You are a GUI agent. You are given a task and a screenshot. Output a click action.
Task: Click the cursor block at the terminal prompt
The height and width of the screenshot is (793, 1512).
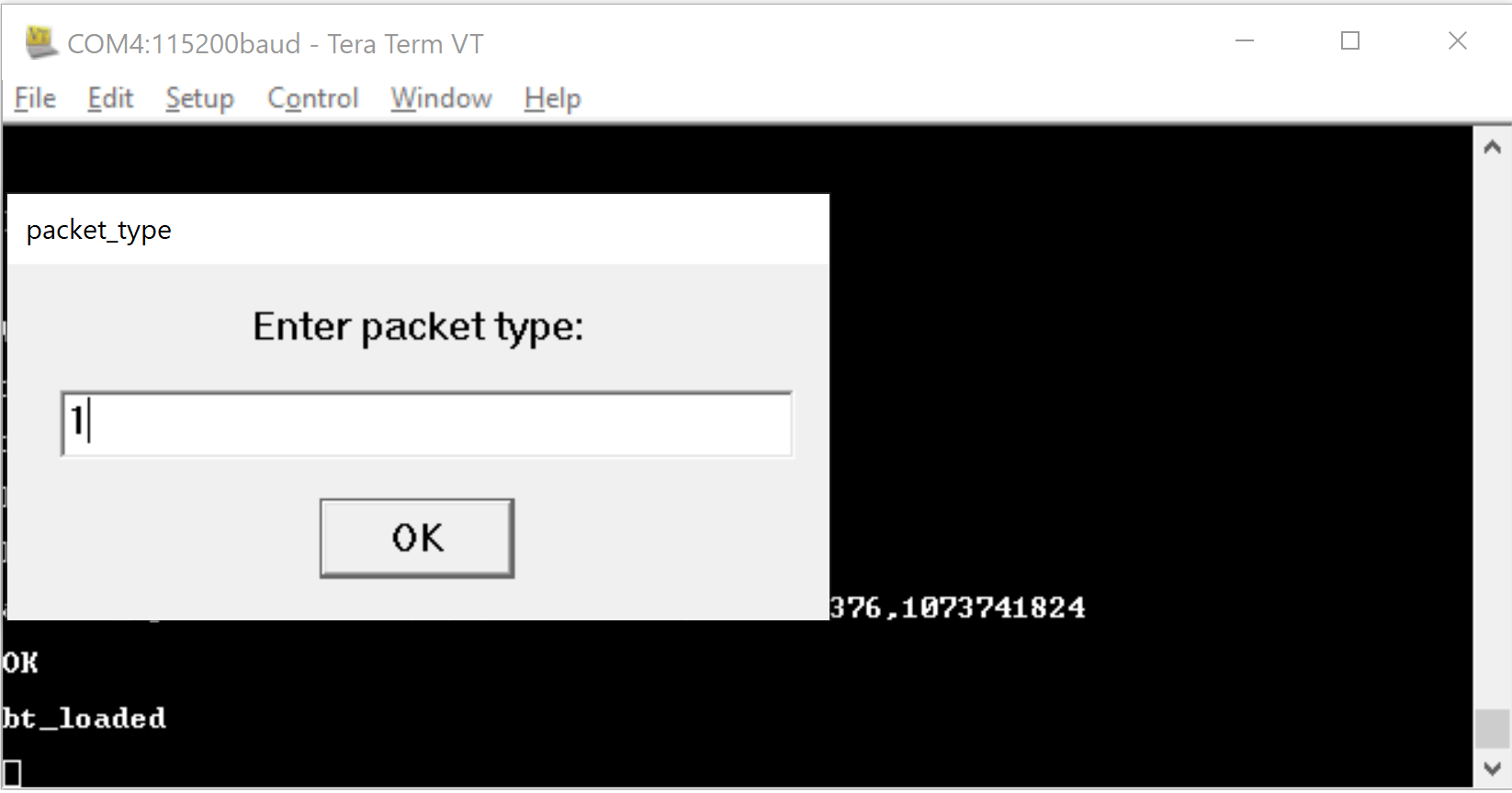[x=14, y=772]
